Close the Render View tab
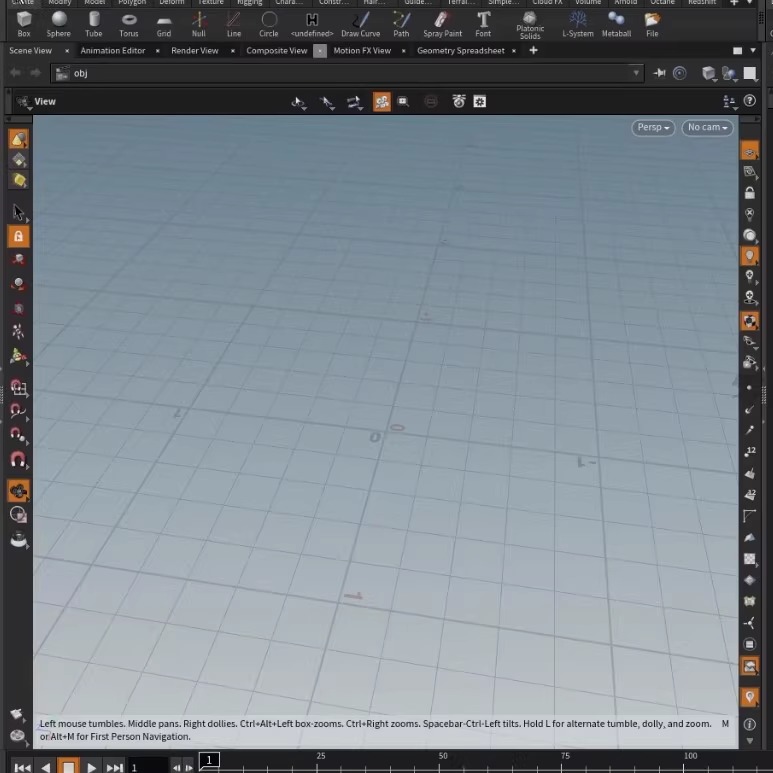Viewport: 773px width, 773px height. (x=233, y=51)
